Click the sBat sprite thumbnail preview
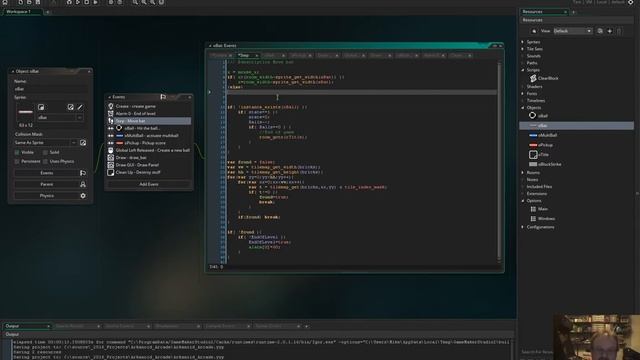 [25, 112]
